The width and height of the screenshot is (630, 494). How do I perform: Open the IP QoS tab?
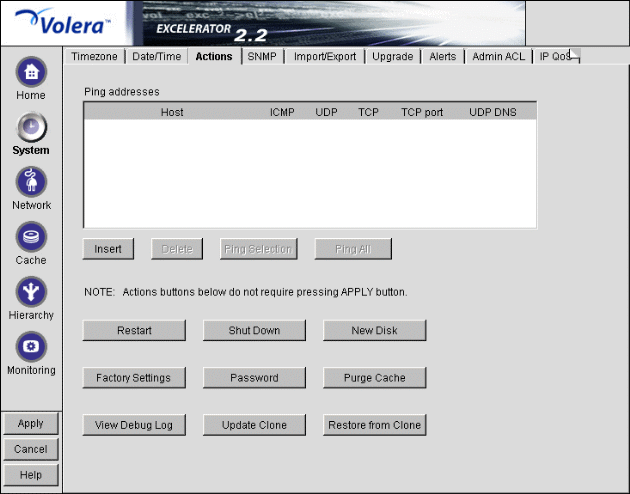point(554,57)
